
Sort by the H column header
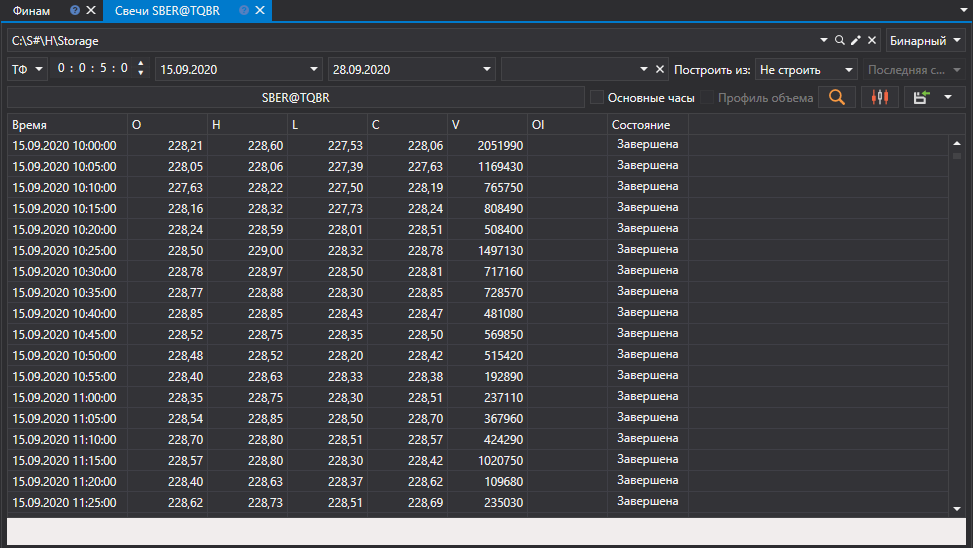[248, 125]
